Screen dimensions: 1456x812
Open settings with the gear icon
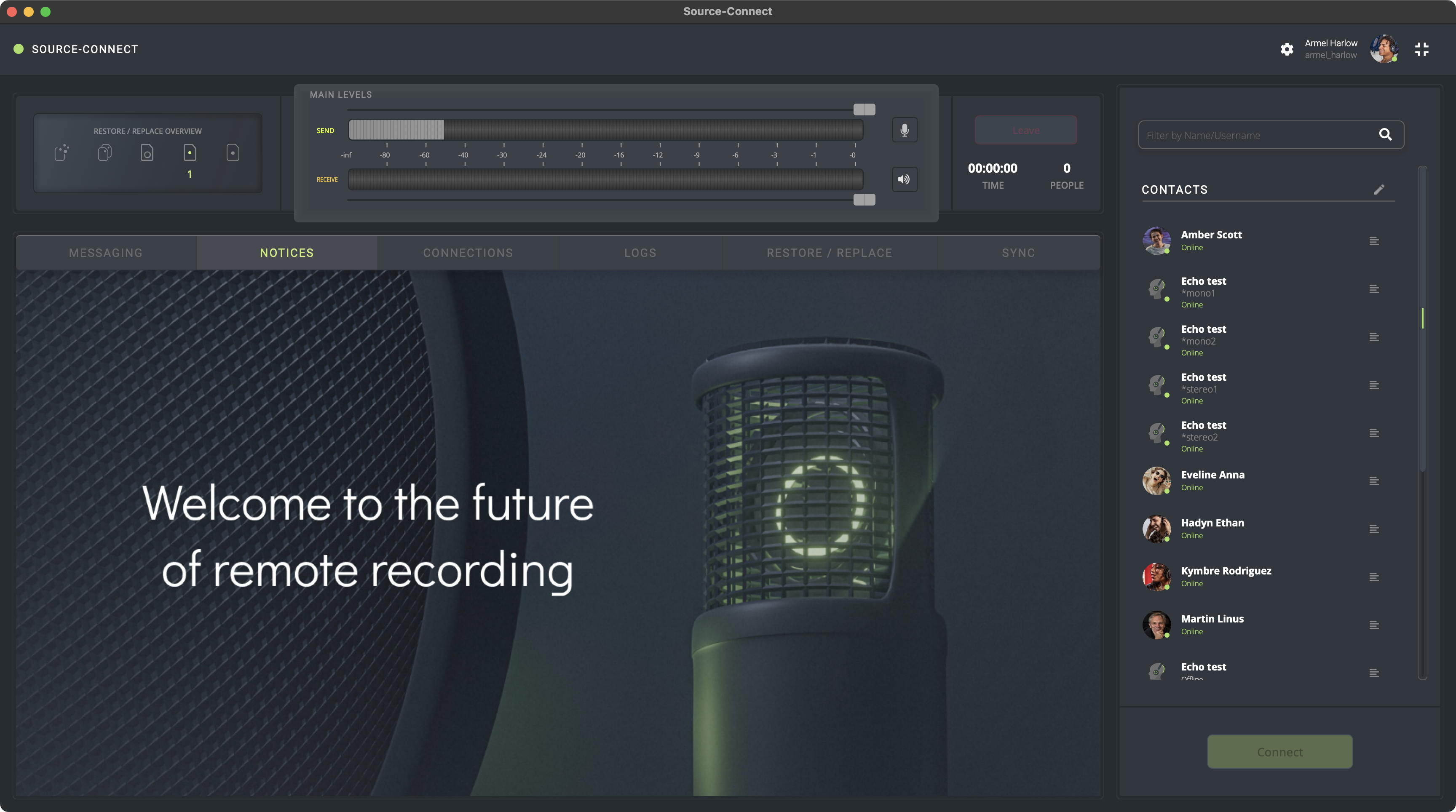click(1287, 49)
